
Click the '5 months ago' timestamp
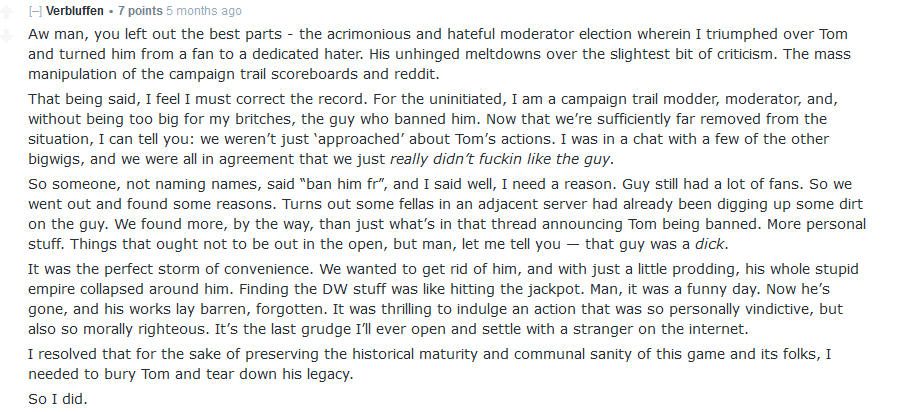[x=203, y=11]
